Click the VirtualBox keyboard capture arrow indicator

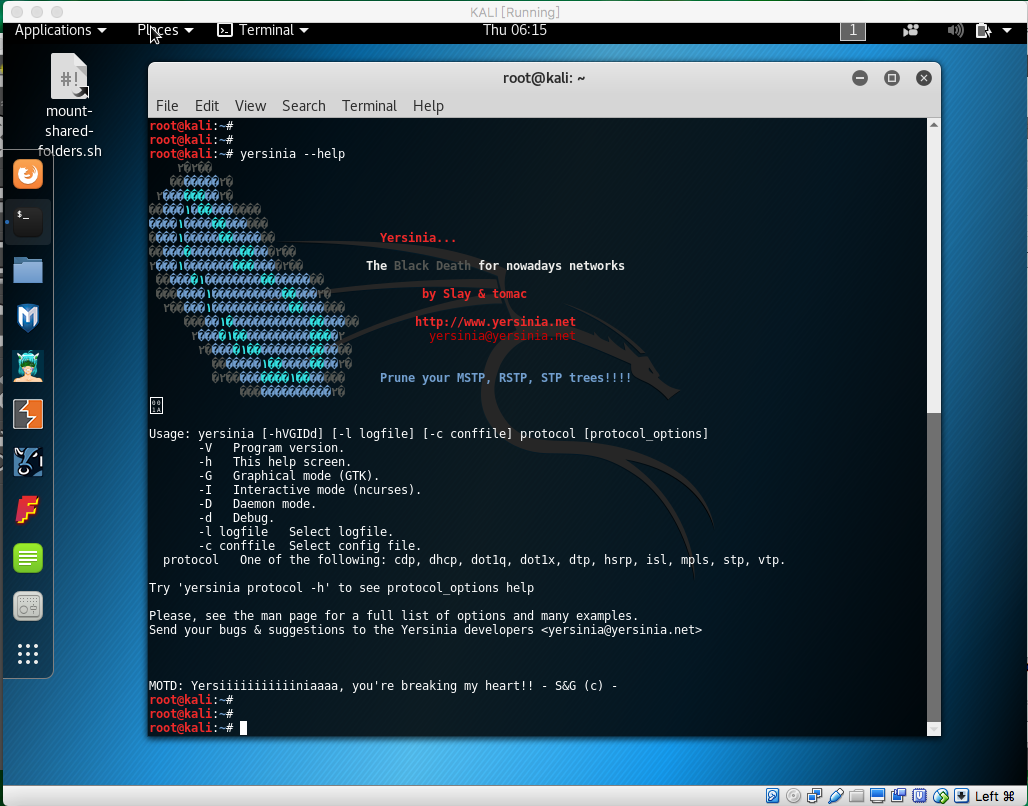pyautogui.click(x=961, y=796)
